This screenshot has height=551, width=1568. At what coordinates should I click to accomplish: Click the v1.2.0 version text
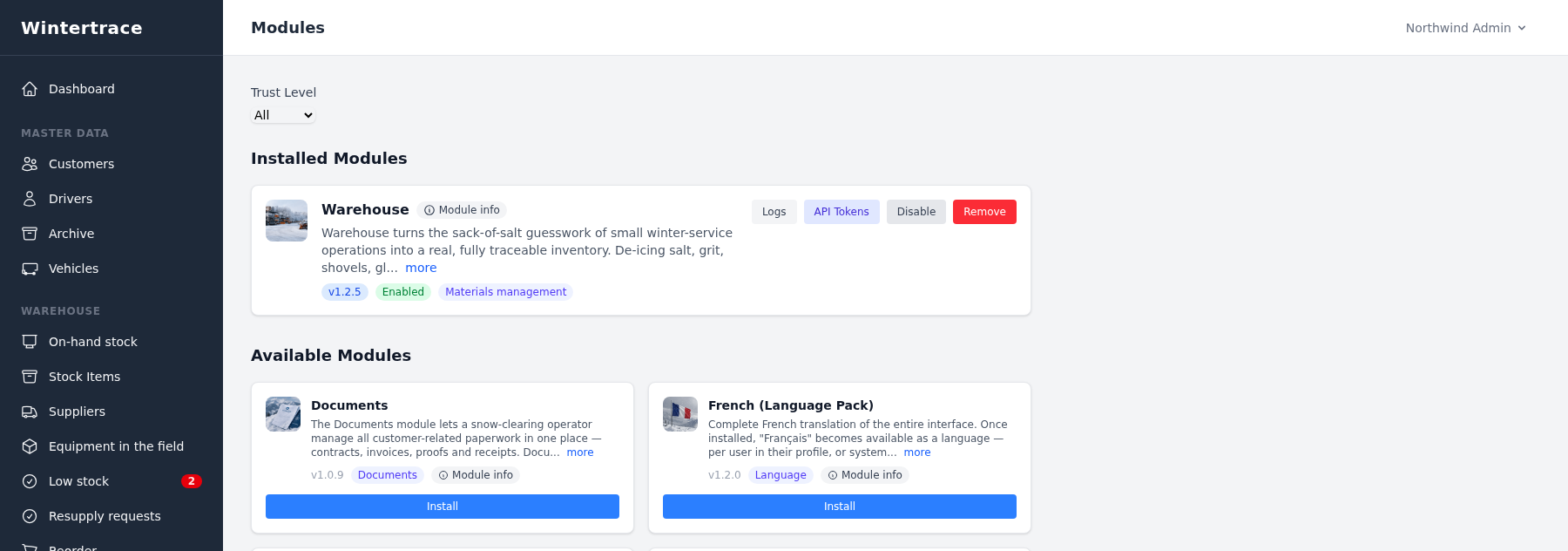(725, 475)
